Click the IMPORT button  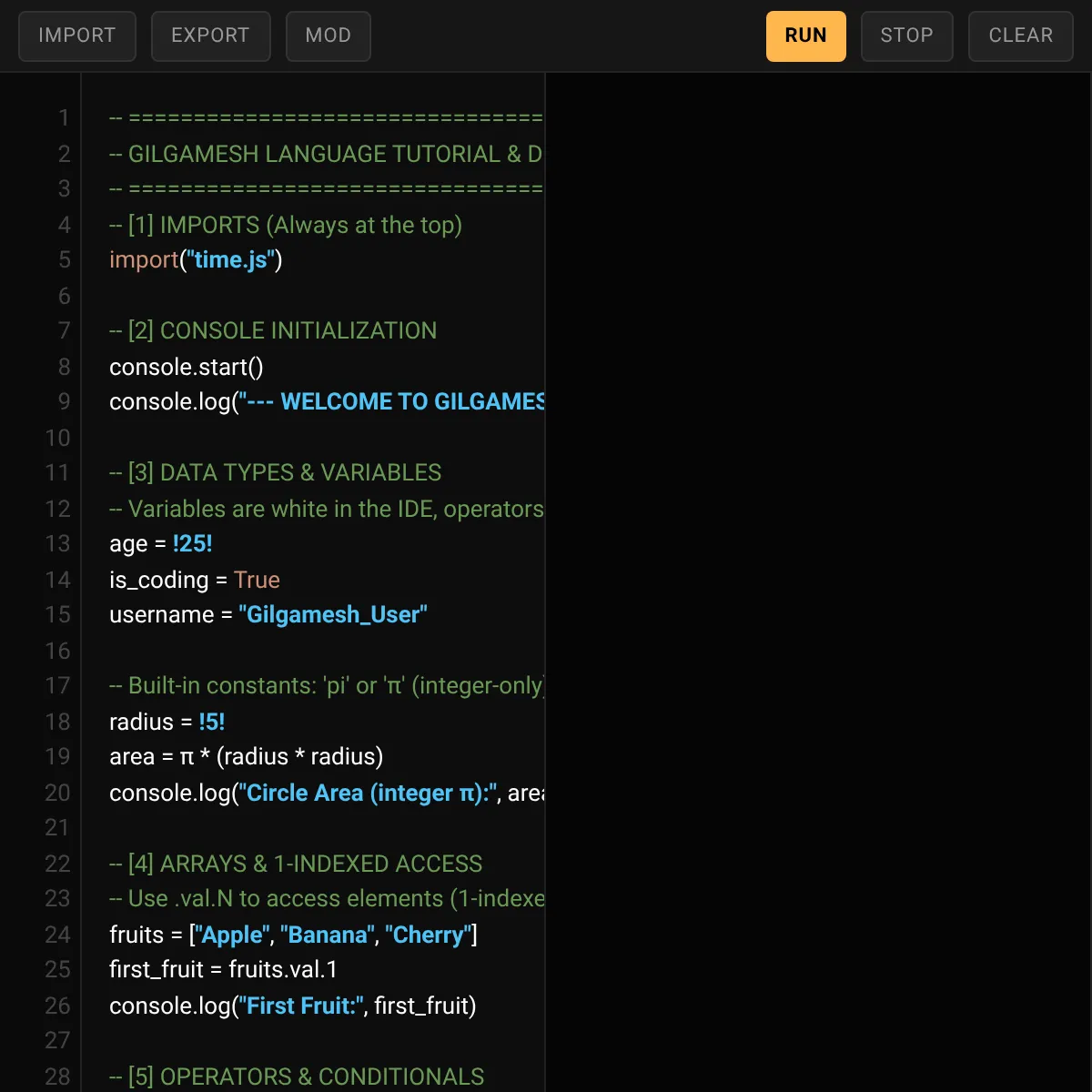click(77, 35)
